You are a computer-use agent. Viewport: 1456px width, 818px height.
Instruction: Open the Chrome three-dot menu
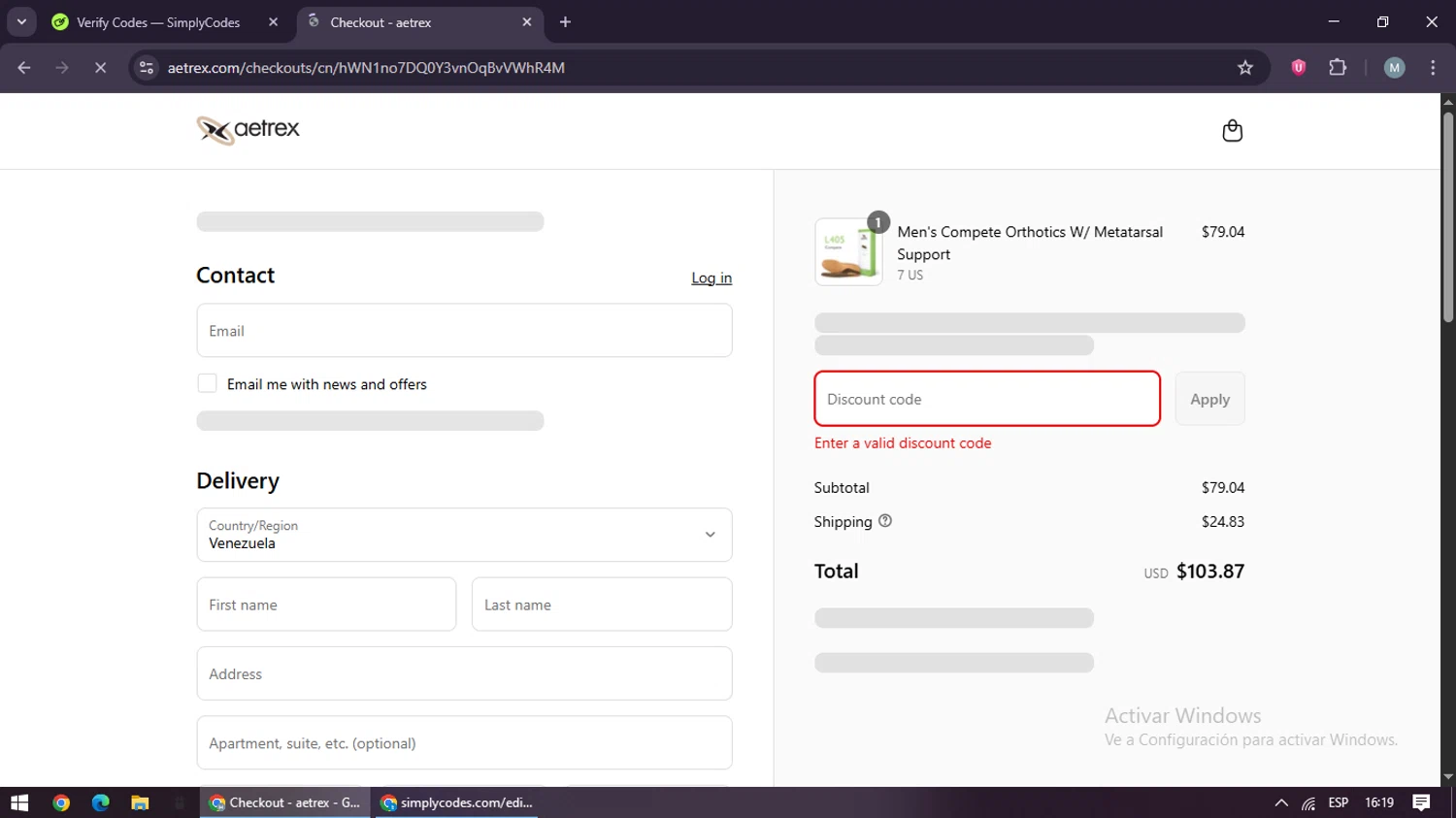(x=1433, y=68)
